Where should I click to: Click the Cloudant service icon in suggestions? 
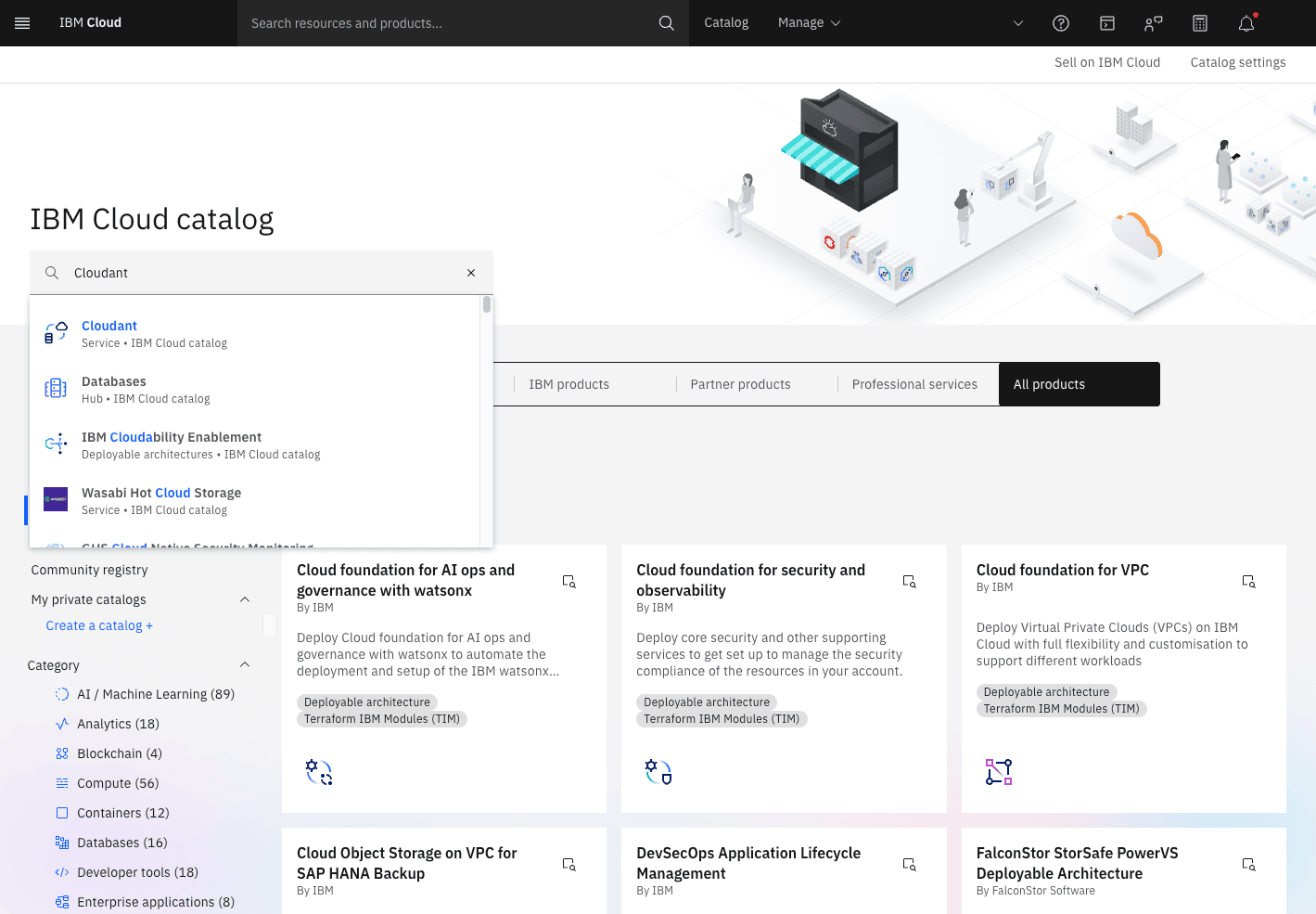[56, 332]
